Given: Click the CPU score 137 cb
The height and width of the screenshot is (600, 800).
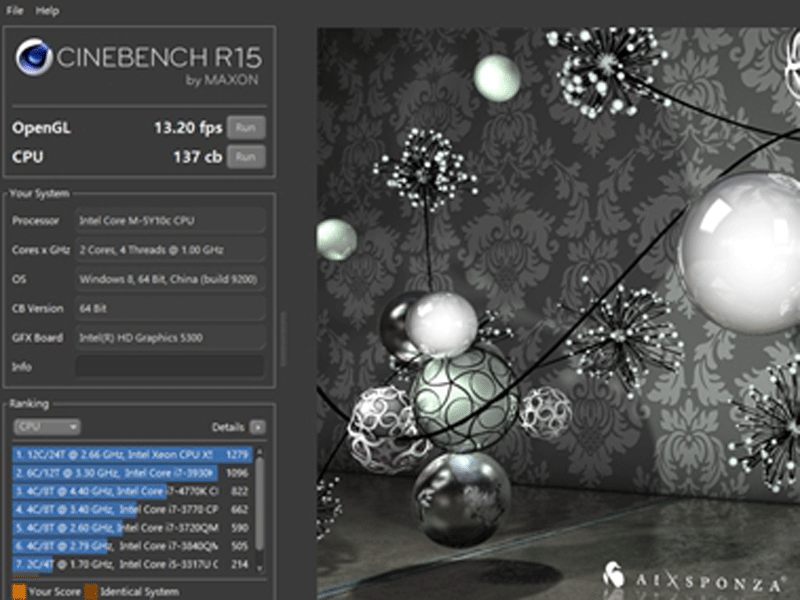Looking at the screenshot, I should click(197, 157).
